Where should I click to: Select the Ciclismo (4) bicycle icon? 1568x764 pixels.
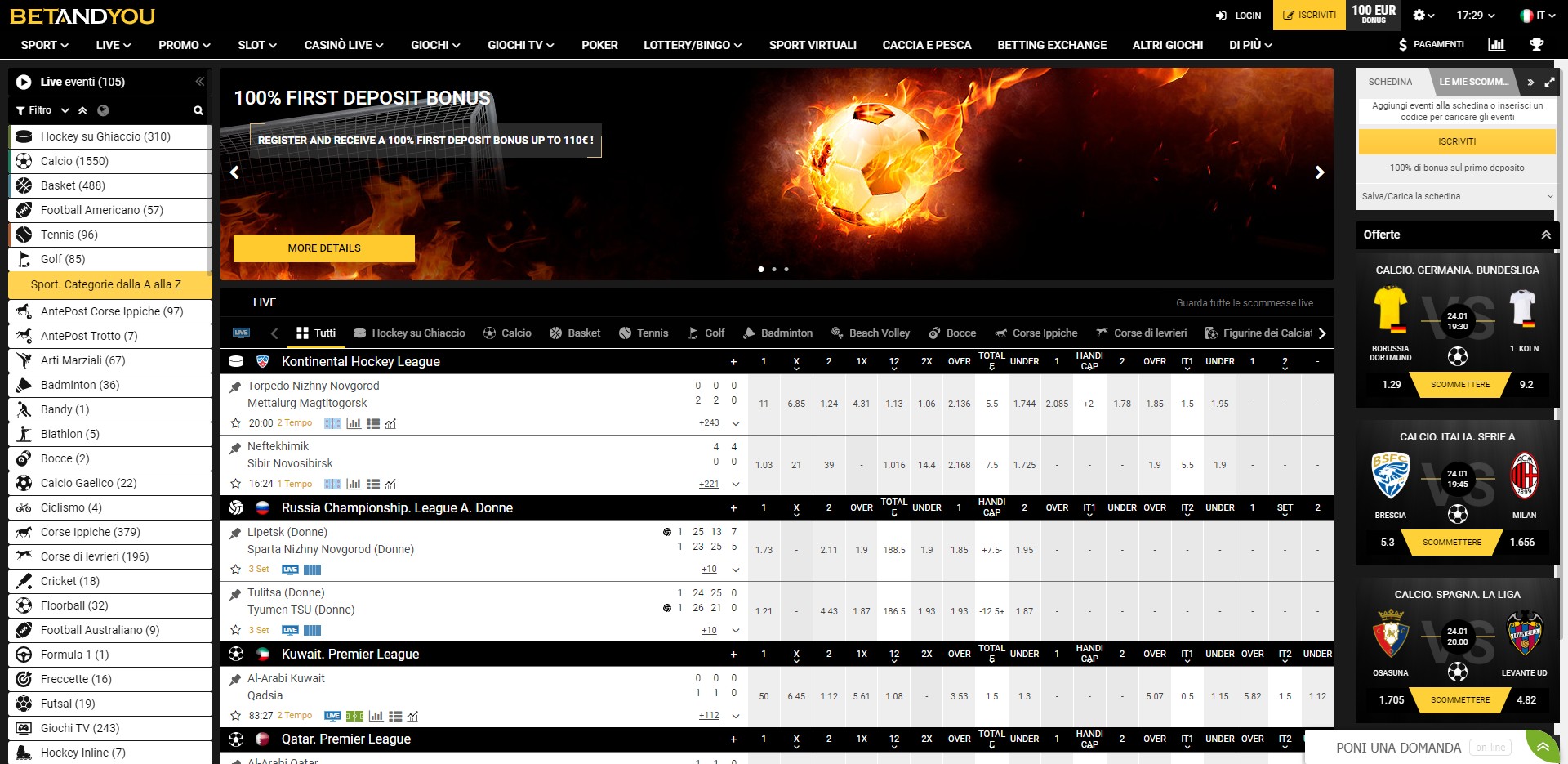click(x=24, y=507)
